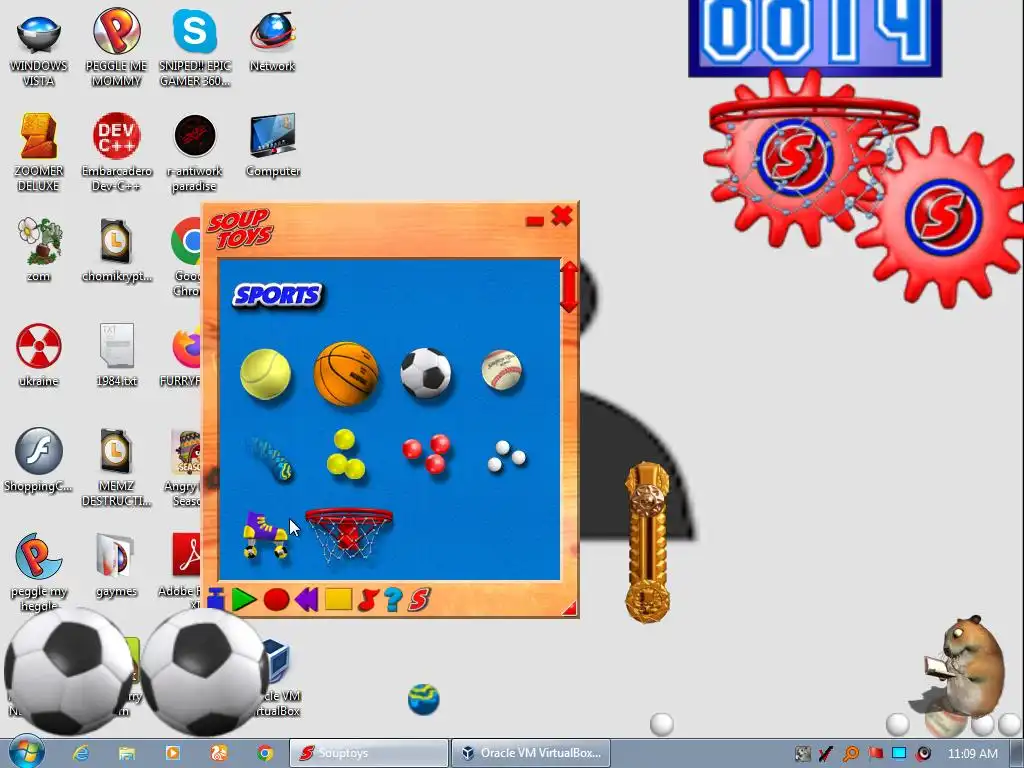Screen dimensions: 1024x768
Task: Launch Windows Media Player from taskbar
Action: 172,753
